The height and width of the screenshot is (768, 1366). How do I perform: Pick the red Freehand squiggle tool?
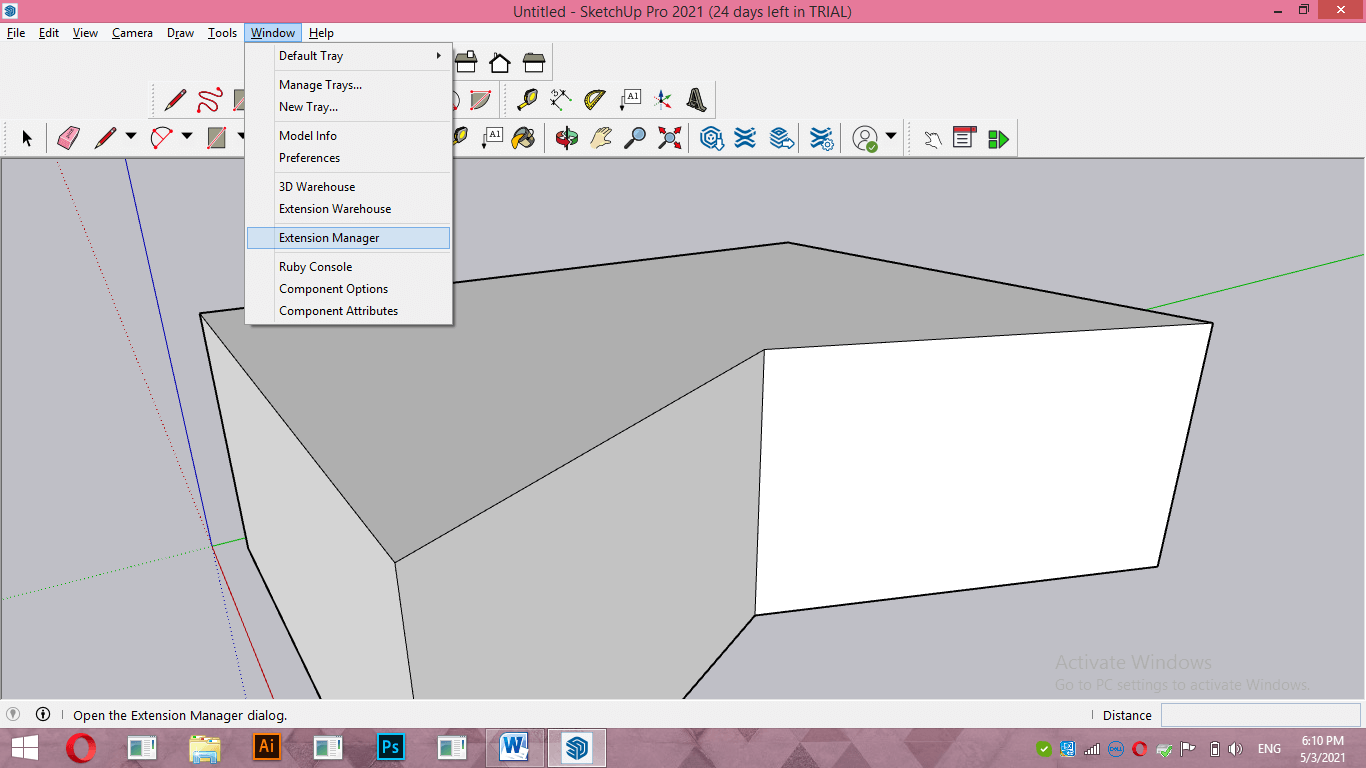[x=209, y=100]
